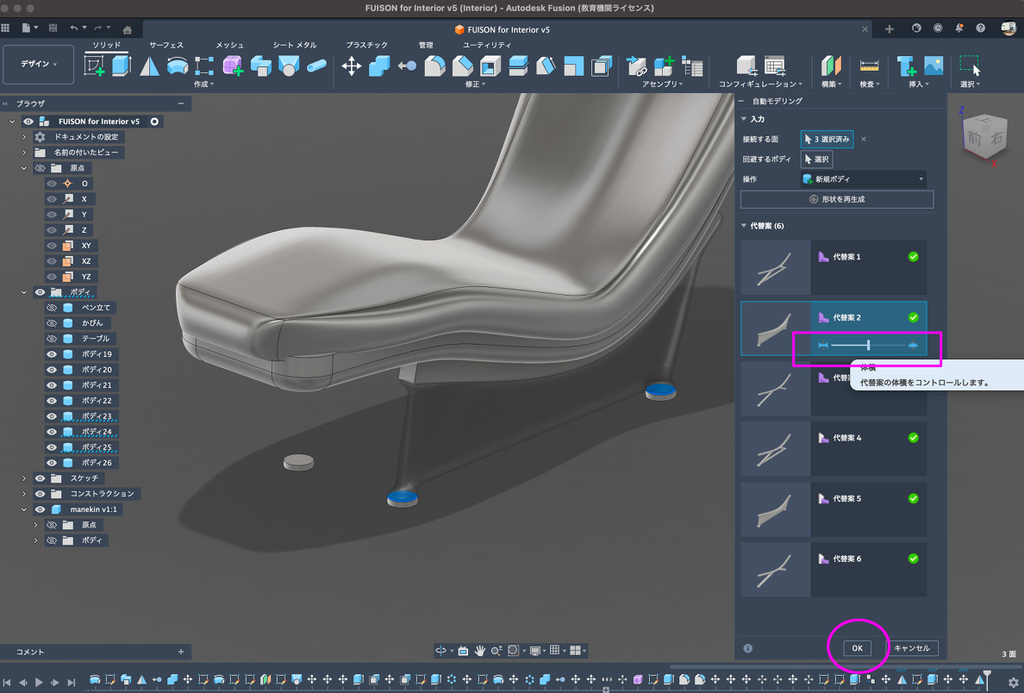The width and height of the screenshot is (1024, 693).
Task: Open the timeline settings gear
Action: coord(1012,682)
